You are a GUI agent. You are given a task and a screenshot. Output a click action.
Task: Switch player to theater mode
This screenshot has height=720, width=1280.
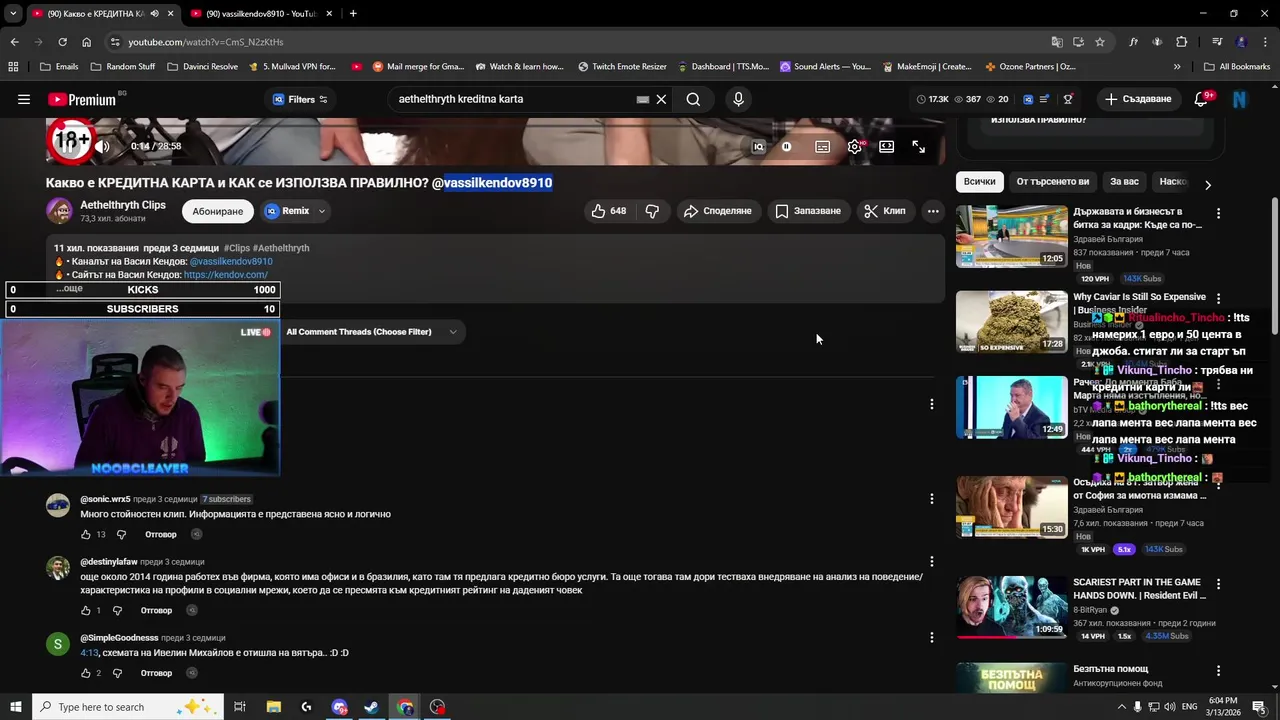pyautogui.click(x=886, y=146)
